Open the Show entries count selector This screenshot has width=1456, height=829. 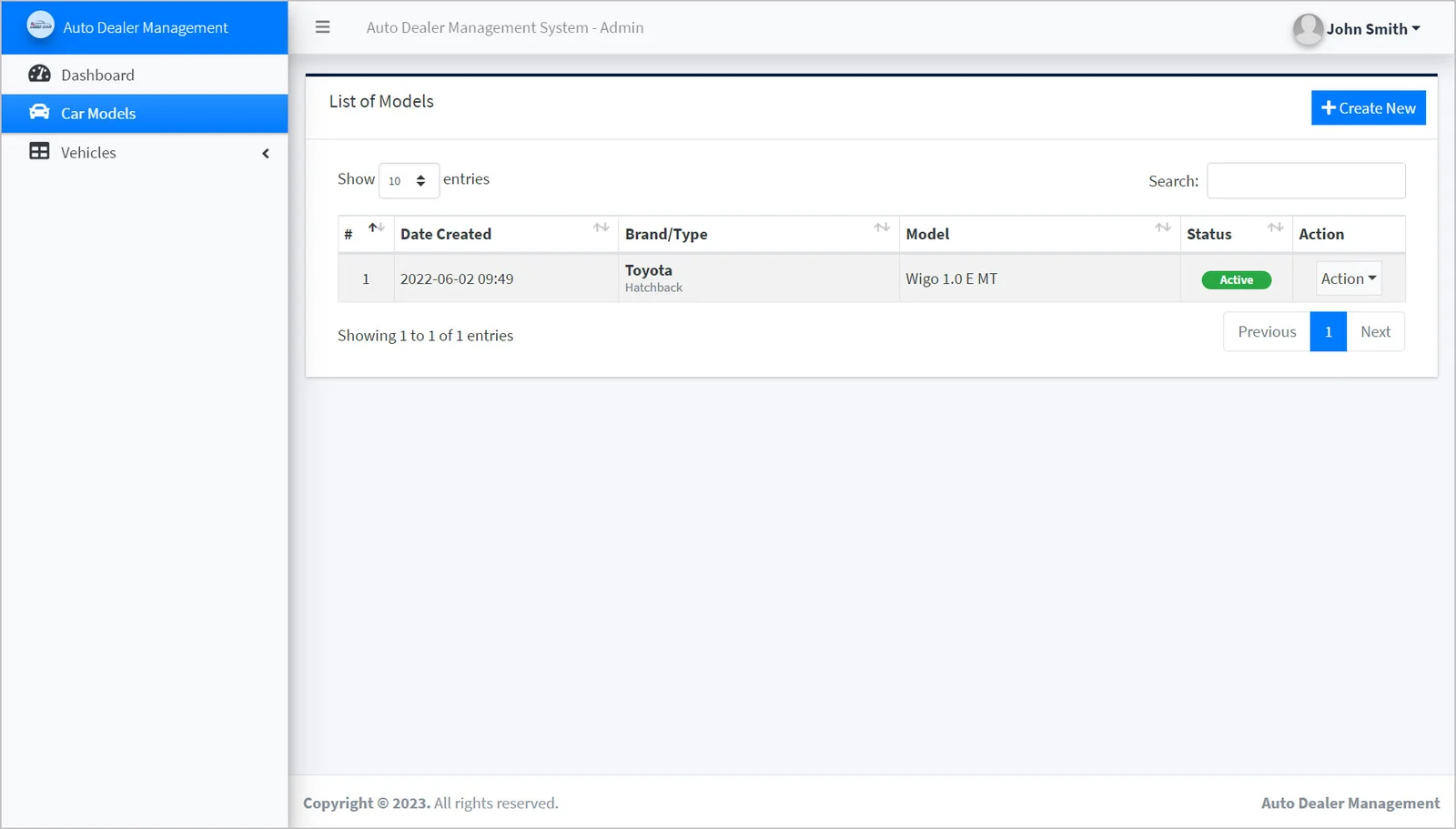point(409,180)
